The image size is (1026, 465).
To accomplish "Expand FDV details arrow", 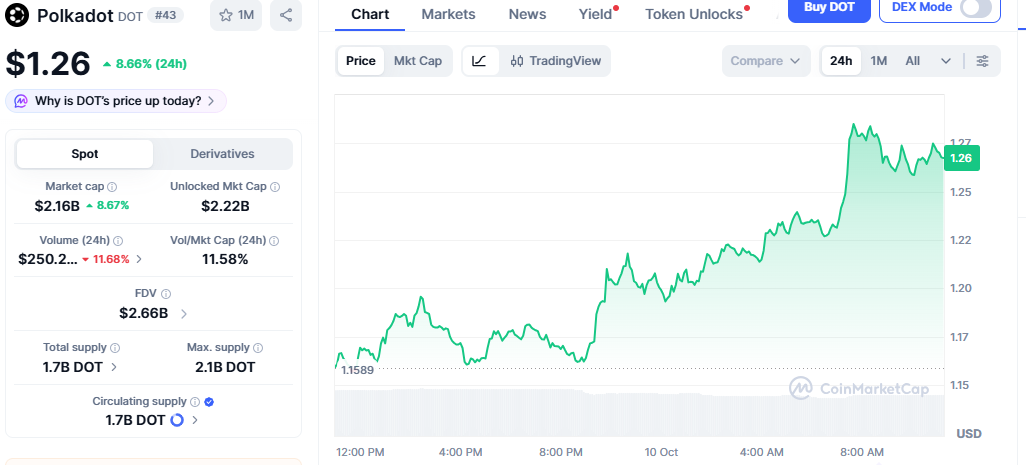I will point(184,314).
